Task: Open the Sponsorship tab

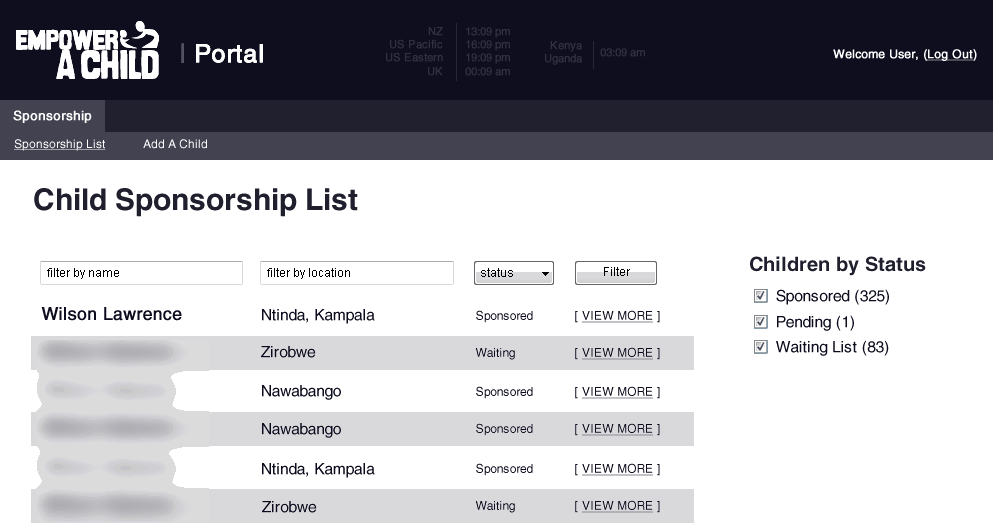Action: [52, 116]
